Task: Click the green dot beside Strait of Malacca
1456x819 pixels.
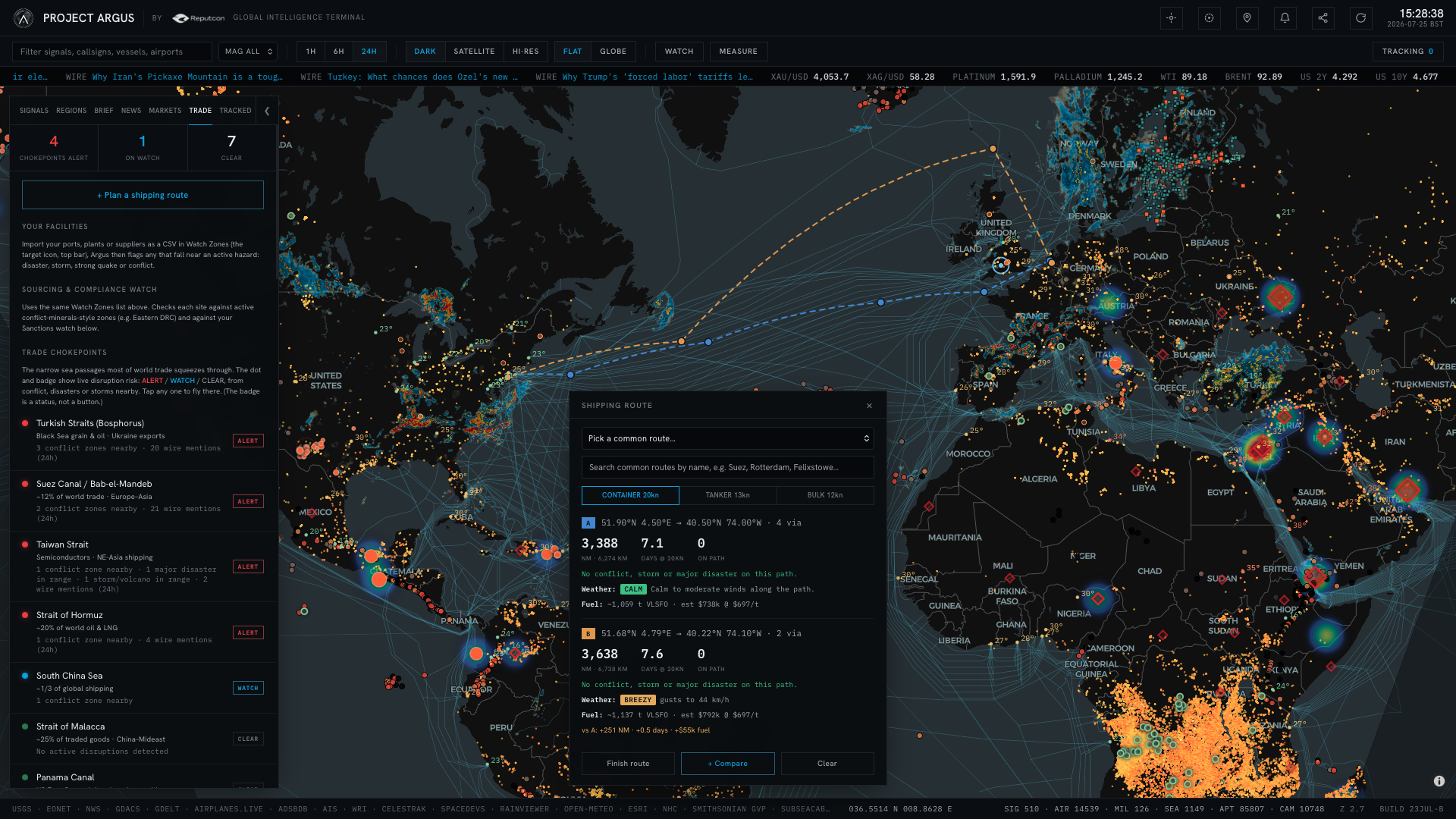Action: 25,726
